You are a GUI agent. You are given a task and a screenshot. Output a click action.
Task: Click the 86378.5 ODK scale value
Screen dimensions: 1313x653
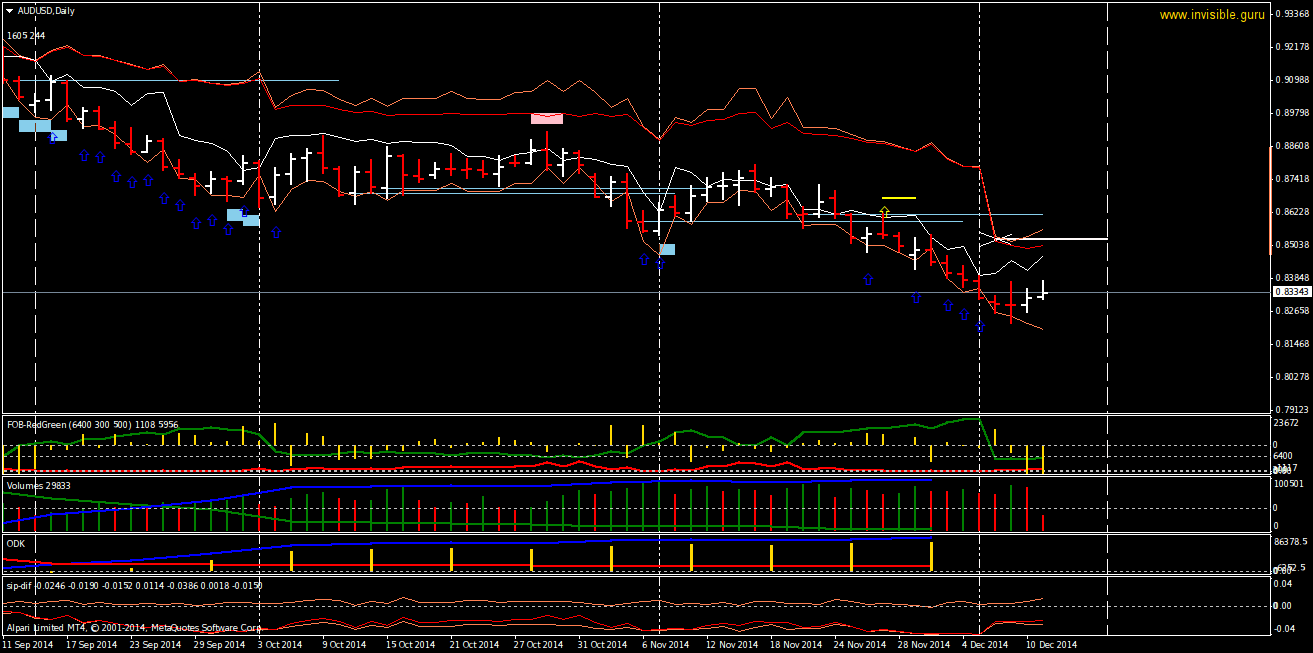[1291, 542]
